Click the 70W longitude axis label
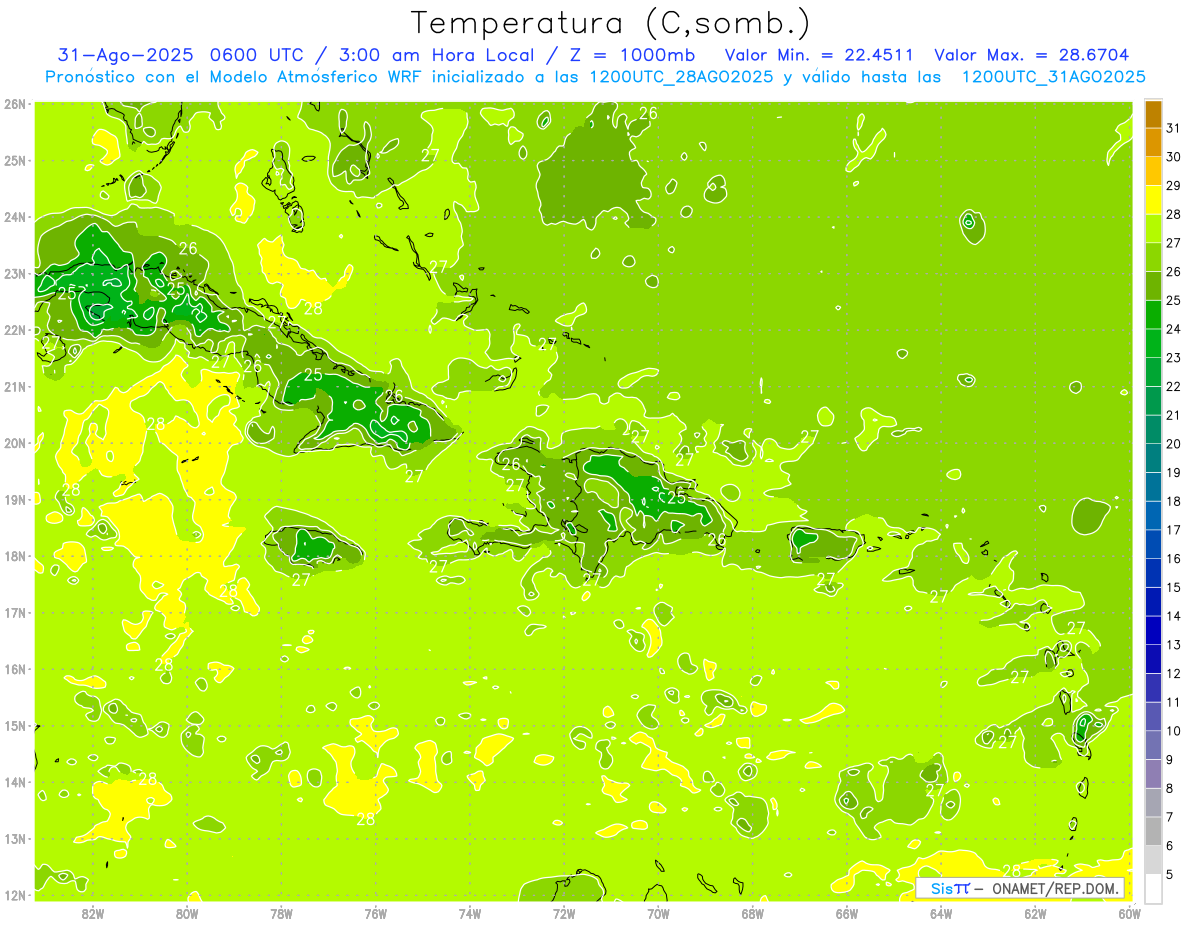Image resolution: width=1200 pixels, height=927 pixels. pos(658,913)
